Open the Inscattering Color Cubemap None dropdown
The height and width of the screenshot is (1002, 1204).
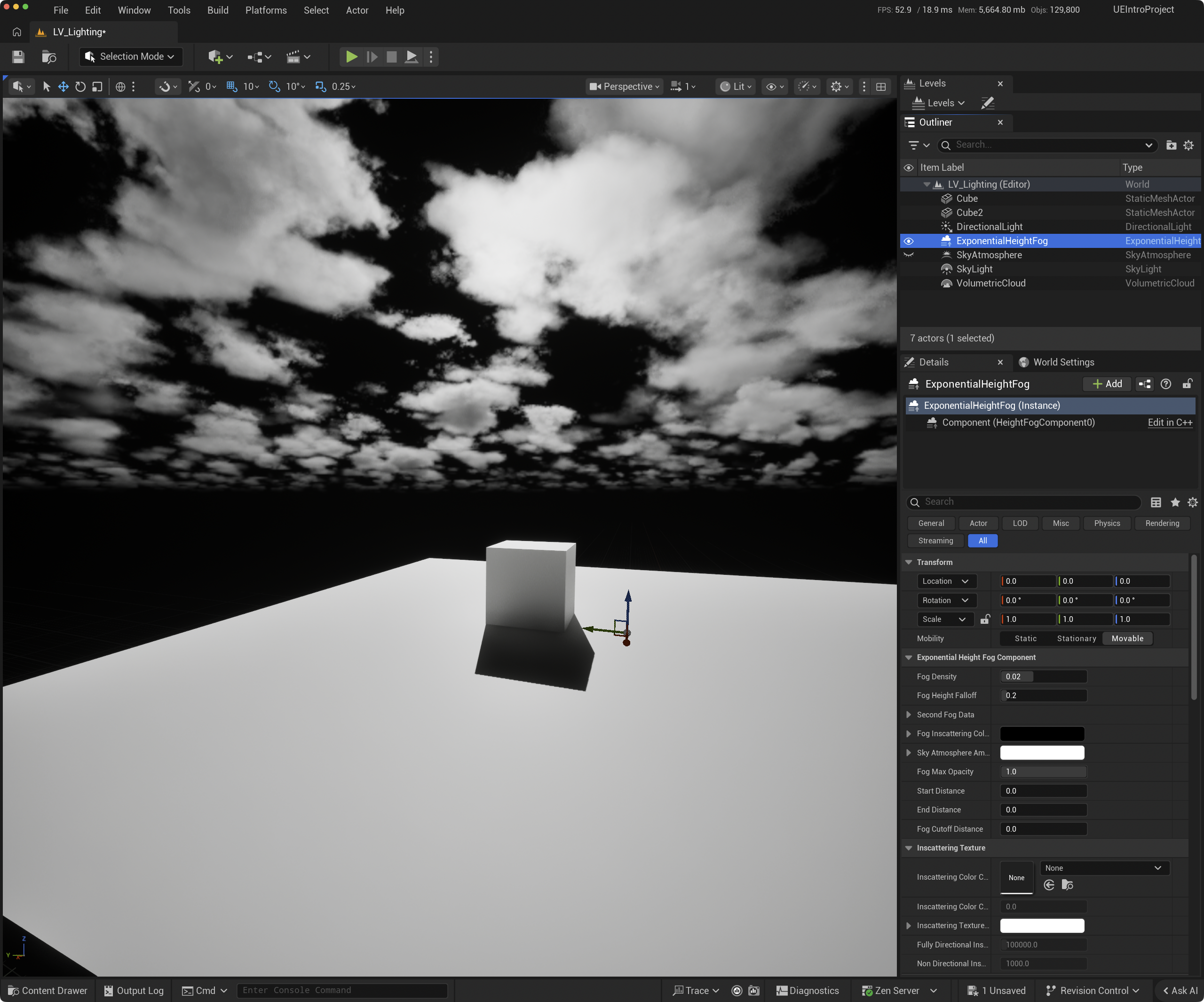(x=1104, y=868)
